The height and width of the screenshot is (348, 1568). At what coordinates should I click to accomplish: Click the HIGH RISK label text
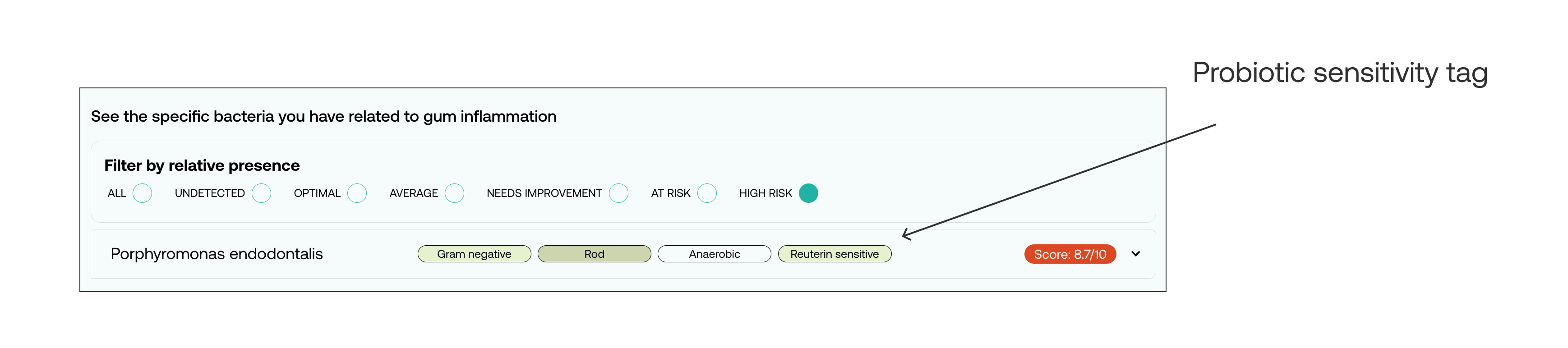click(x=765, y=193)
